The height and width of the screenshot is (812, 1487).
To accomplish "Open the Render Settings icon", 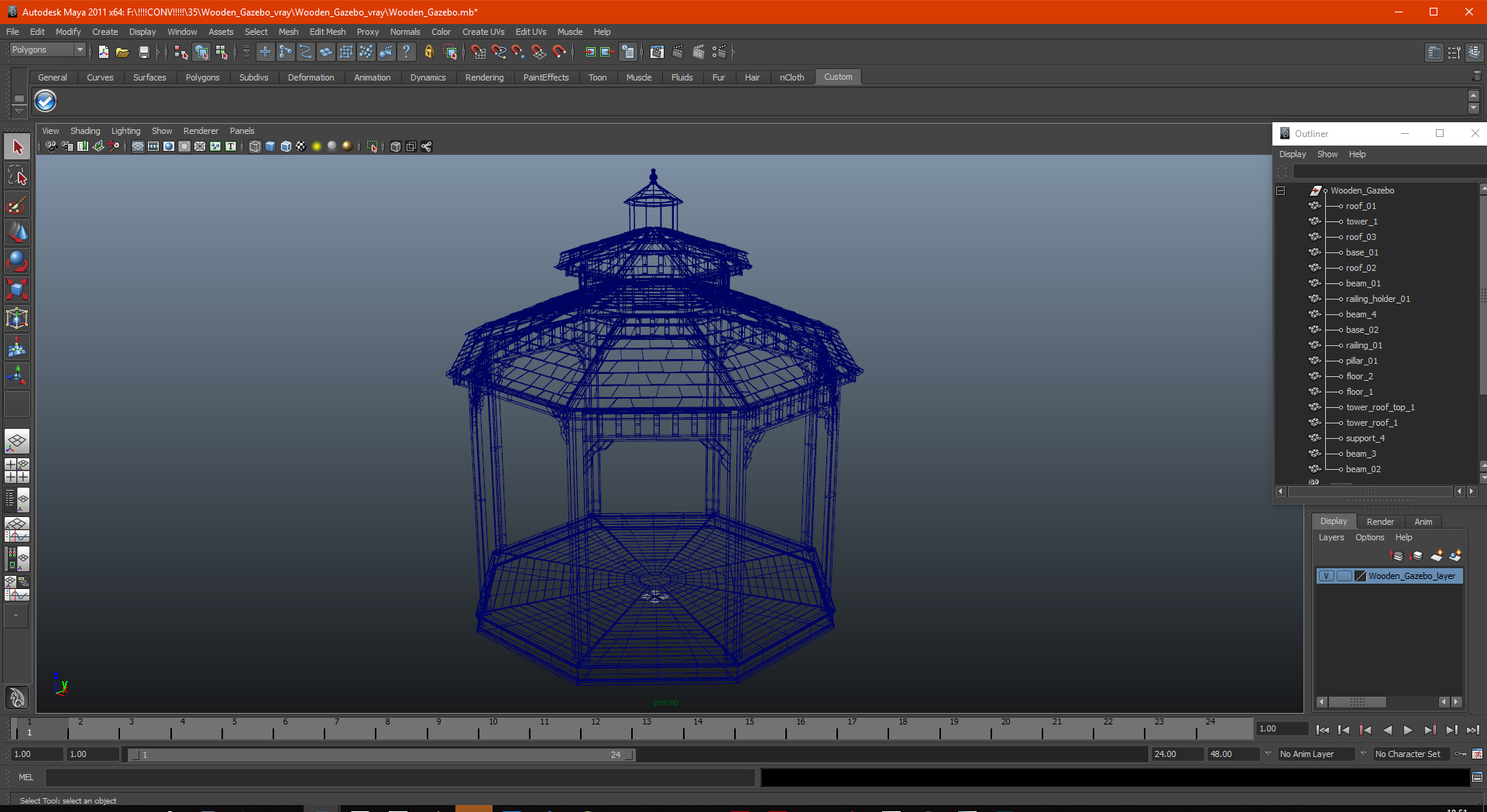I will click(719, 52).
